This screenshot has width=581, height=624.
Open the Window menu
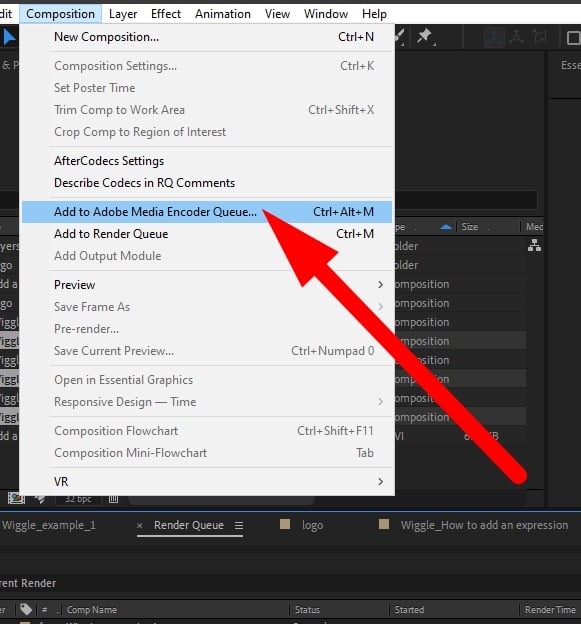pyautogui.click(x=326, y=14)
